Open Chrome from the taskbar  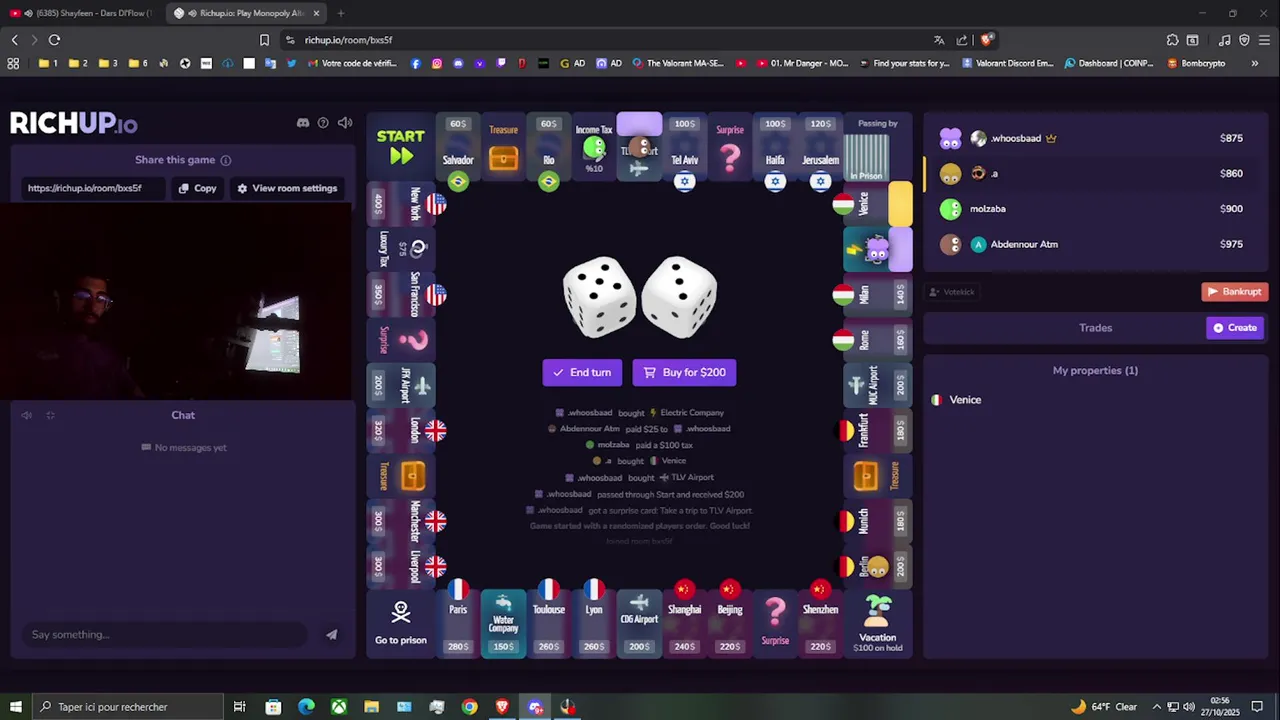[469, 707]
